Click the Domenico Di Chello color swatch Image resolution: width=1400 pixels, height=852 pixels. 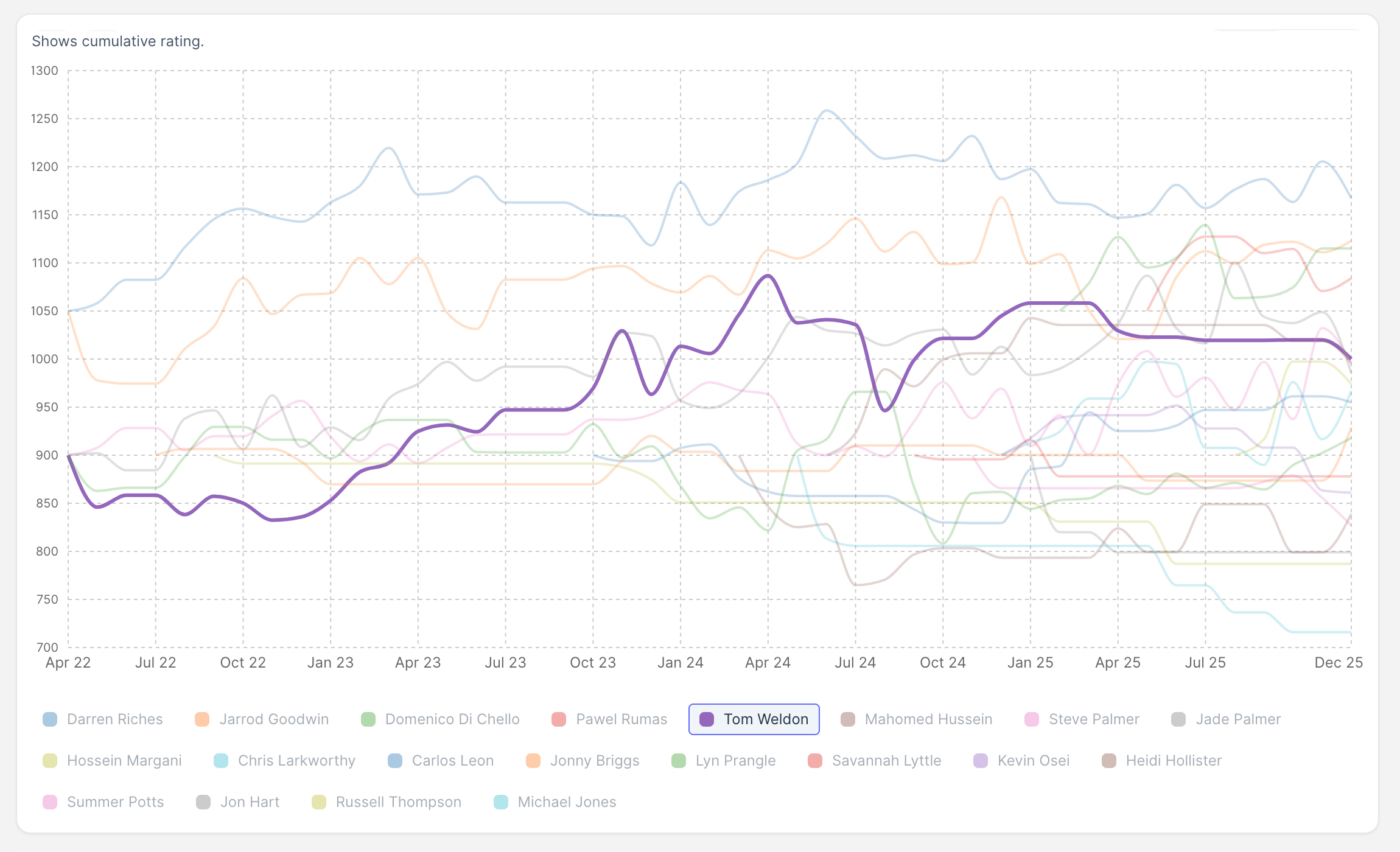click(x=368, y=719)
